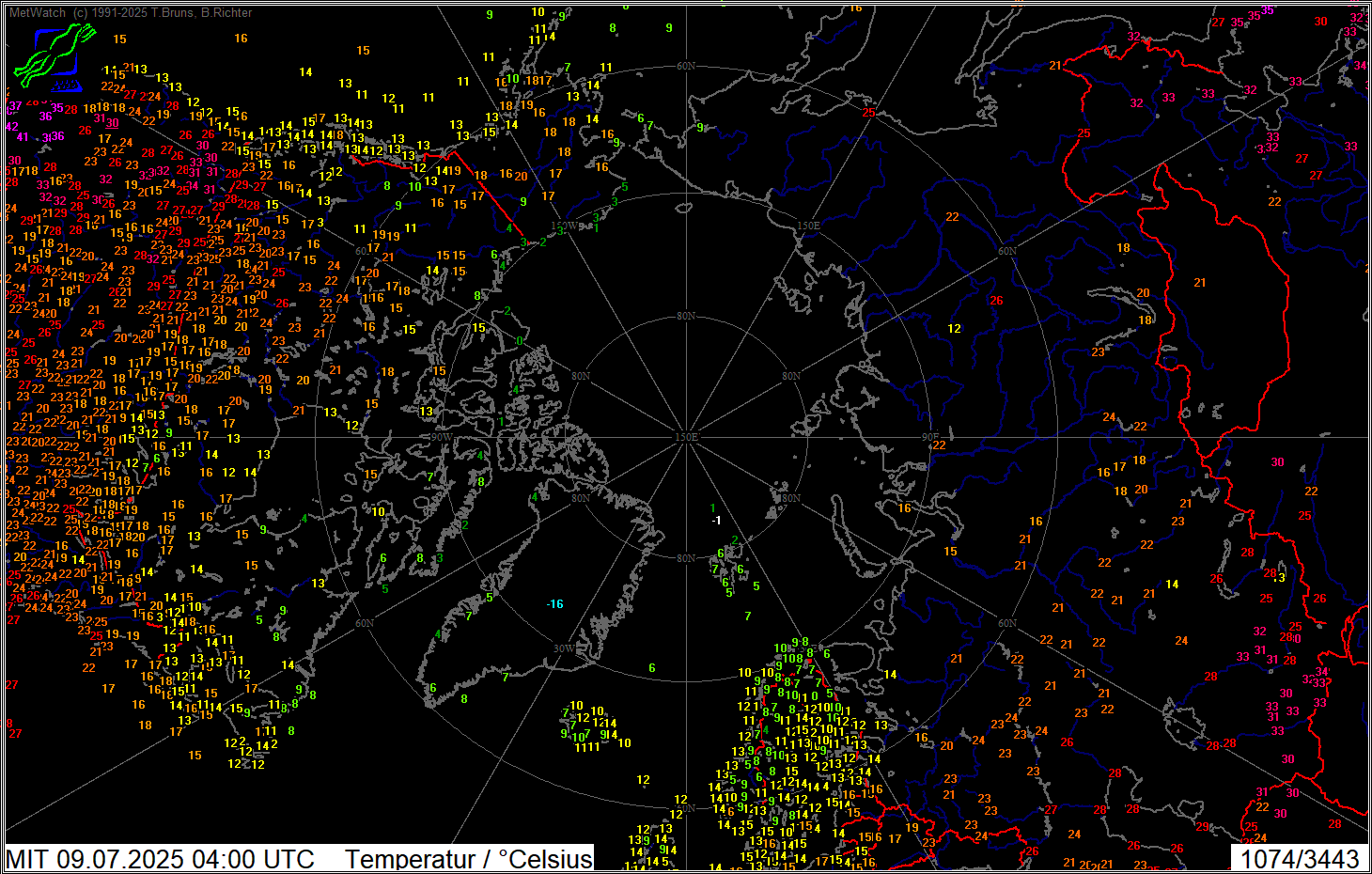Click the 150E label at the pole center
1372x874 pixels.
pos(687,438)
